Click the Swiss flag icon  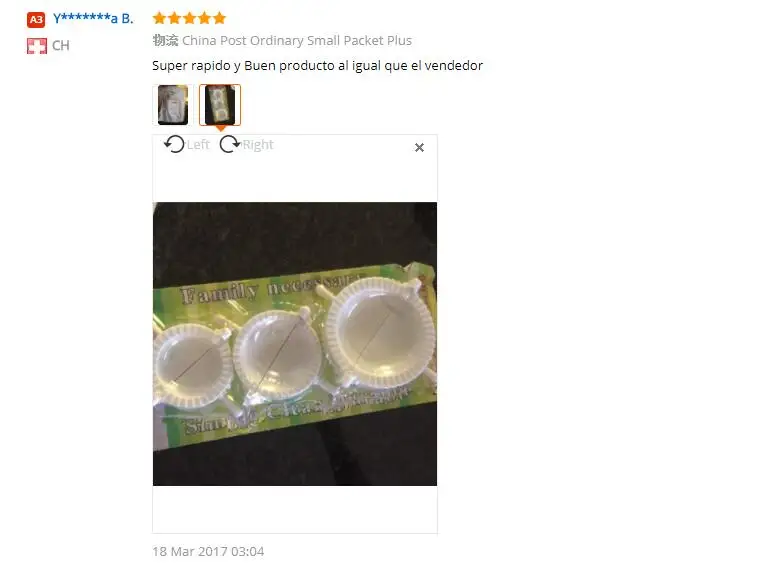[37, 46]
